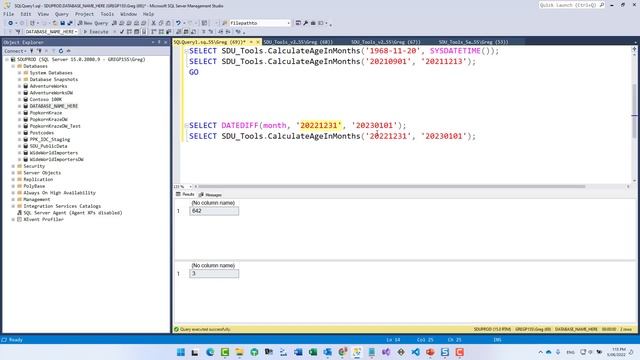Click the New Query button
The width and height of the screenshot is (640, 360).
pos(93,23)
